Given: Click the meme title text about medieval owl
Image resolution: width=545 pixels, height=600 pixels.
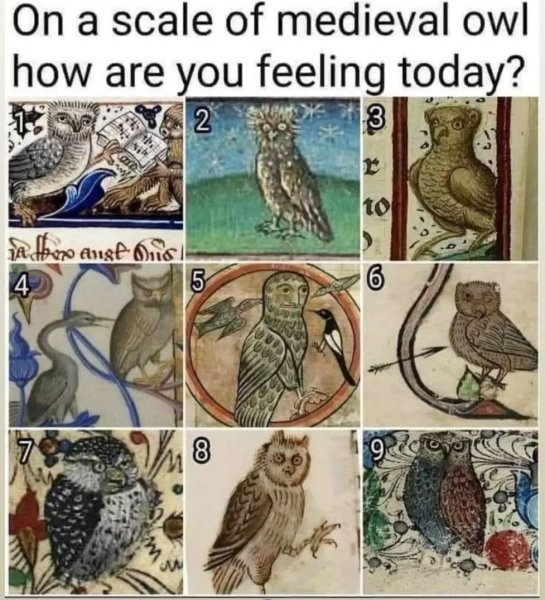Looking at the screenshot, I should click(x=270, y=46).
